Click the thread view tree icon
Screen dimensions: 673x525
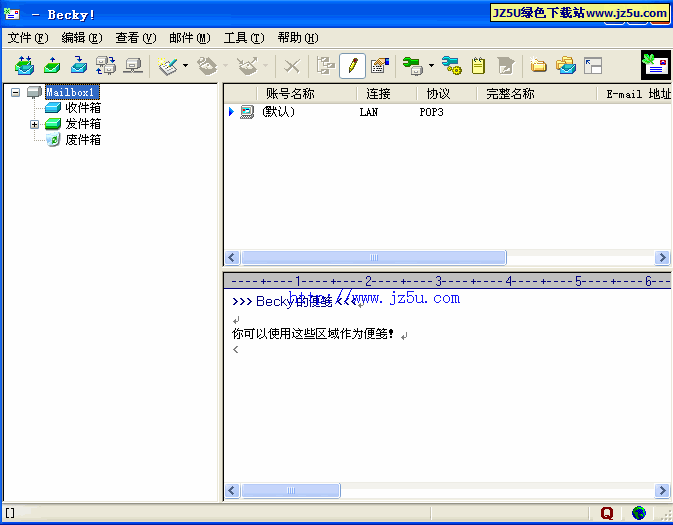point(325,66)
